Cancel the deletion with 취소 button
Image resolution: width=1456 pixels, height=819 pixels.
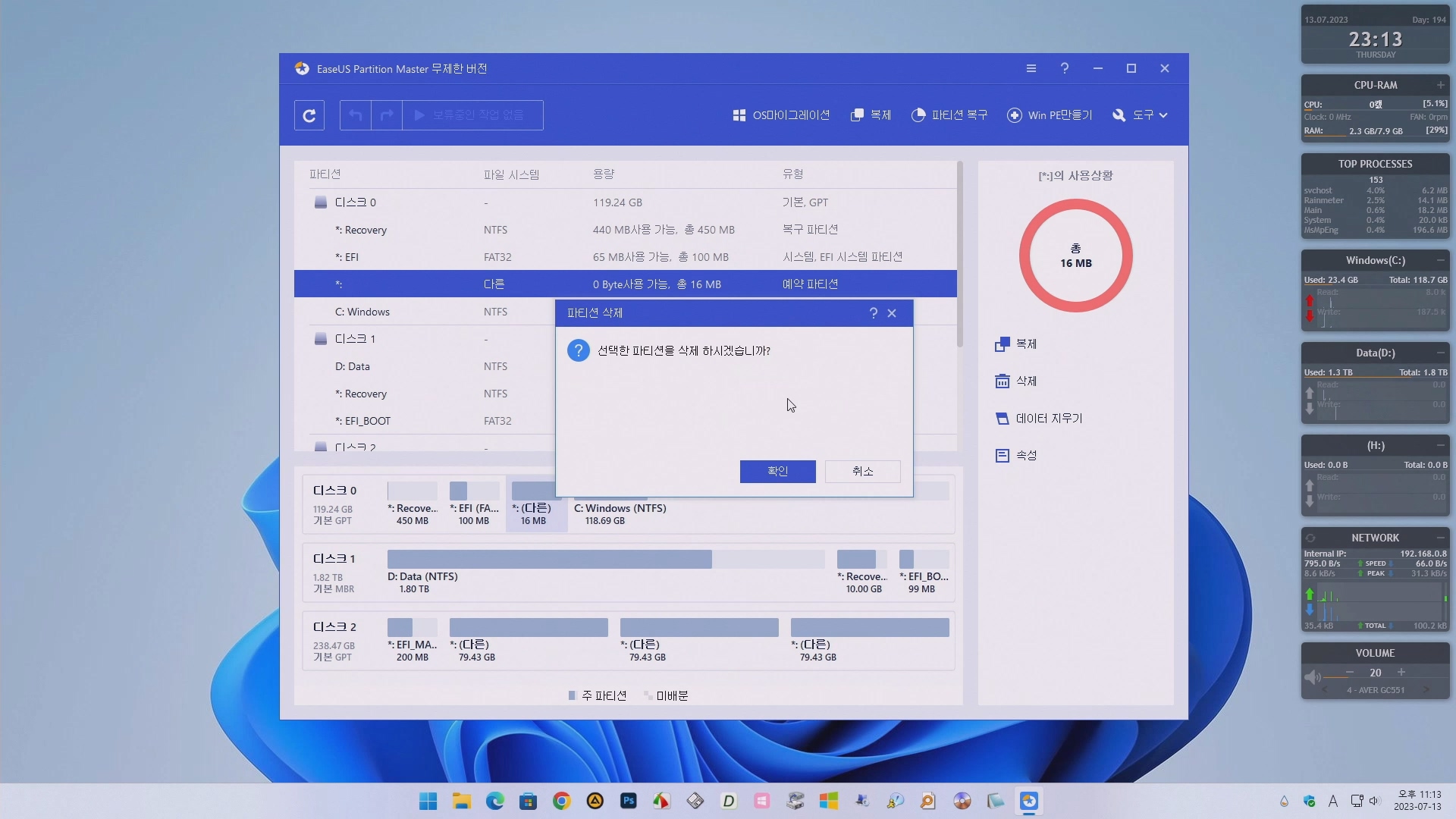(x=863, y=471)
